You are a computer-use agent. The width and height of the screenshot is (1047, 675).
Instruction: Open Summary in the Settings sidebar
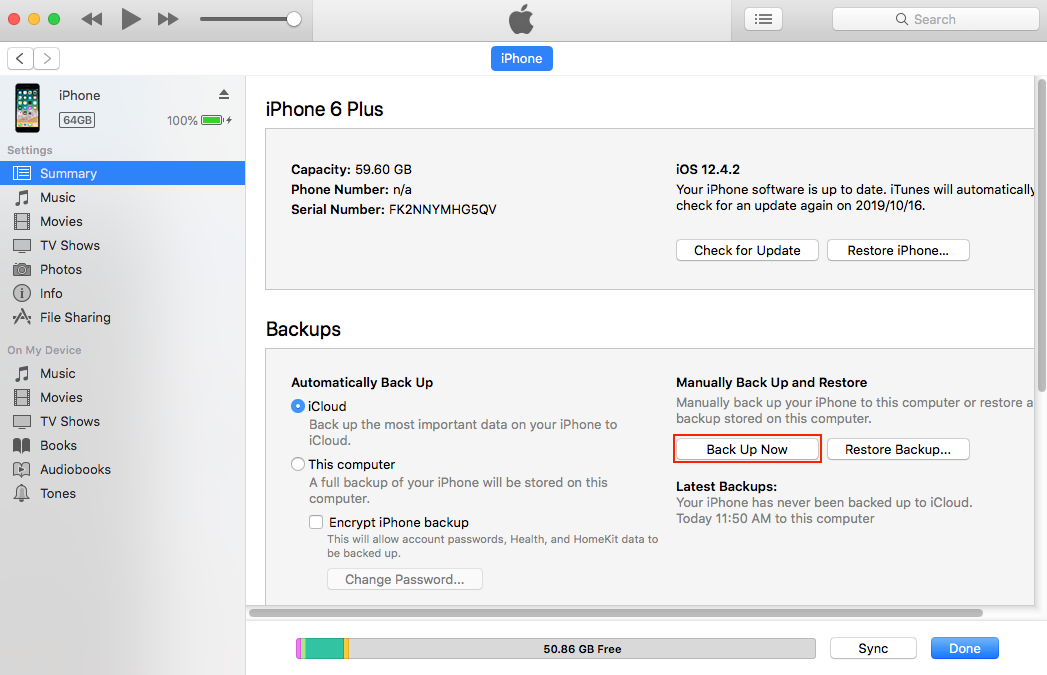(122, 174)
